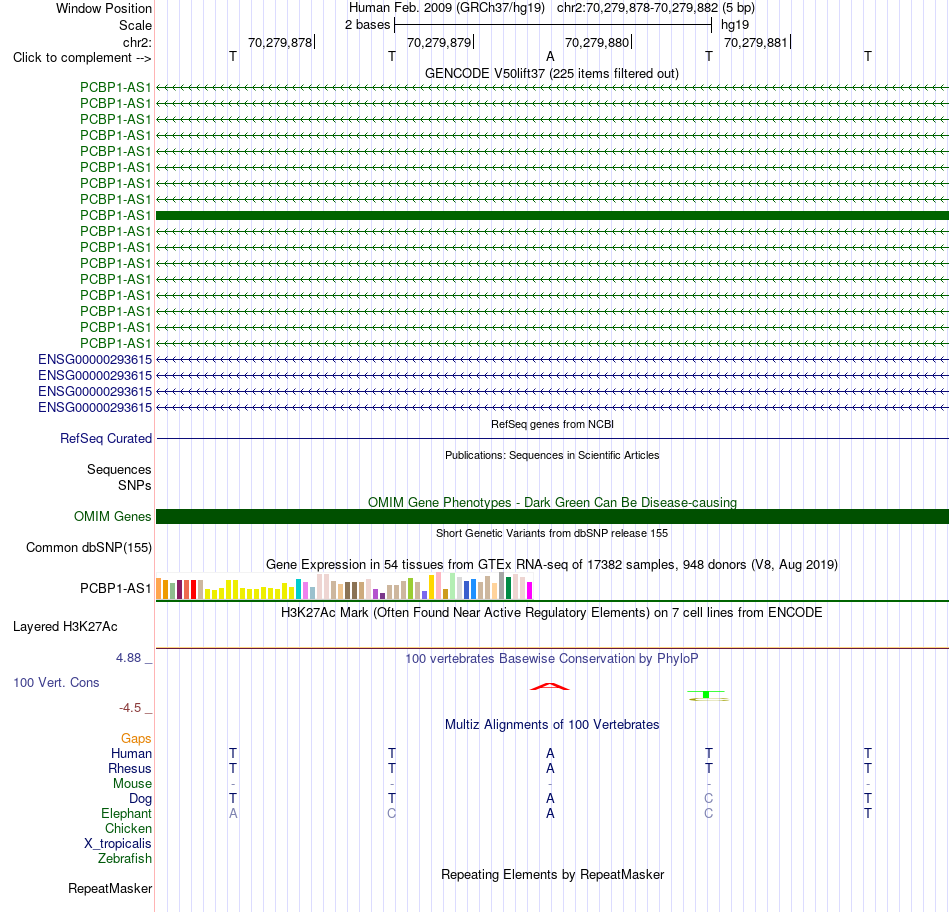Click the 'SNPs' track label
950x912 pixels.
[135, 485]
